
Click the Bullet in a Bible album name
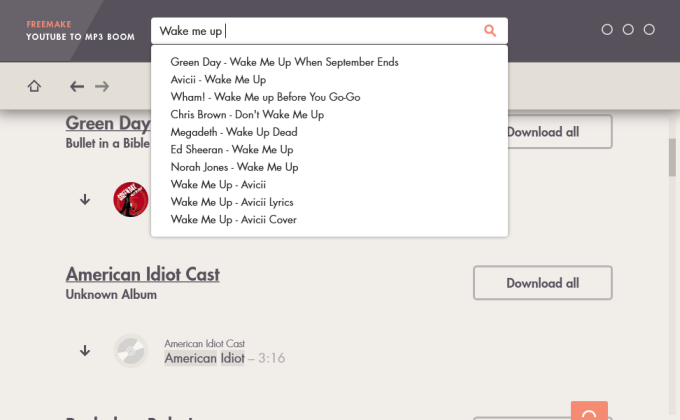(x=108, y=143)
